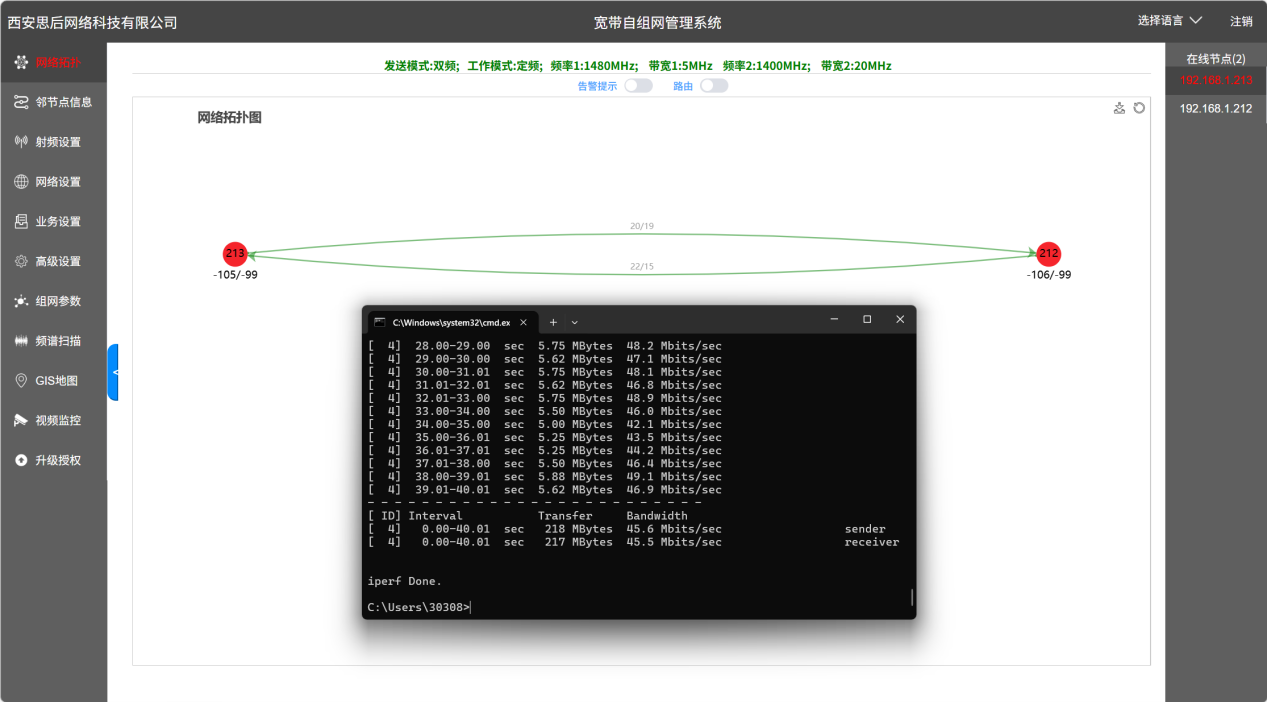Click the 网络设置 globe icon
The height and width of the screenshot is (702, 1267).
21,182
